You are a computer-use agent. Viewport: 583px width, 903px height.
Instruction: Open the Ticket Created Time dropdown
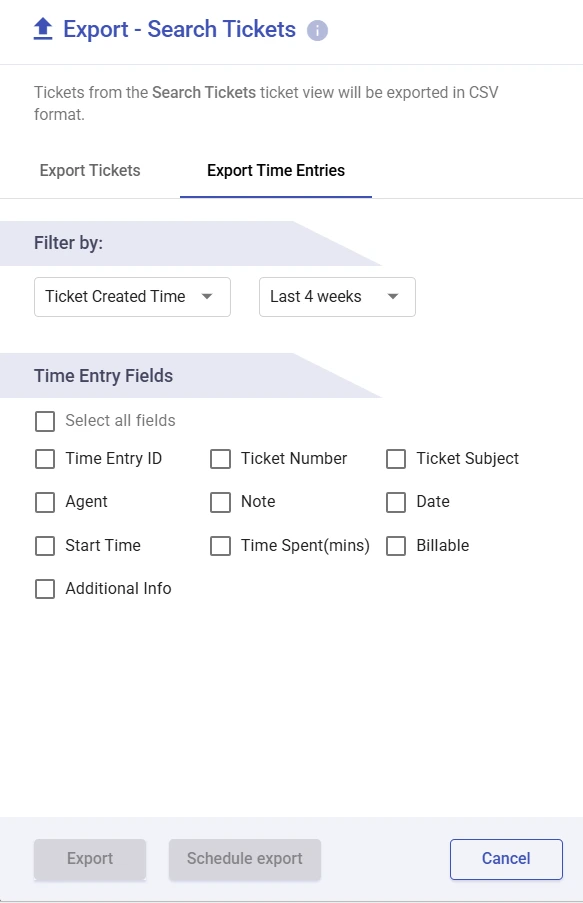tap(132, 297)
